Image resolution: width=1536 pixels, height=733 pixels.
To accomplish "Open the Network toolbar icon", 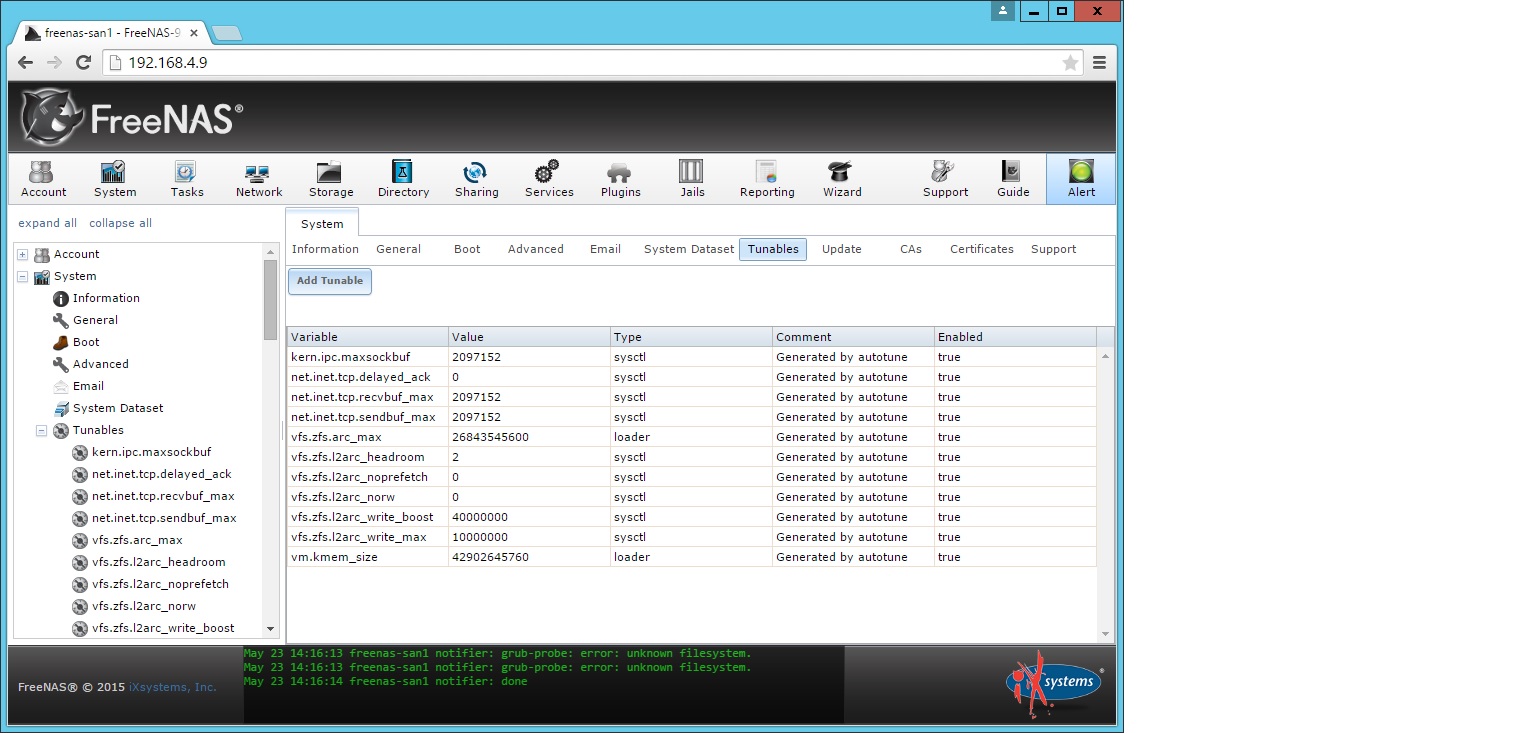I will (259, 179).
